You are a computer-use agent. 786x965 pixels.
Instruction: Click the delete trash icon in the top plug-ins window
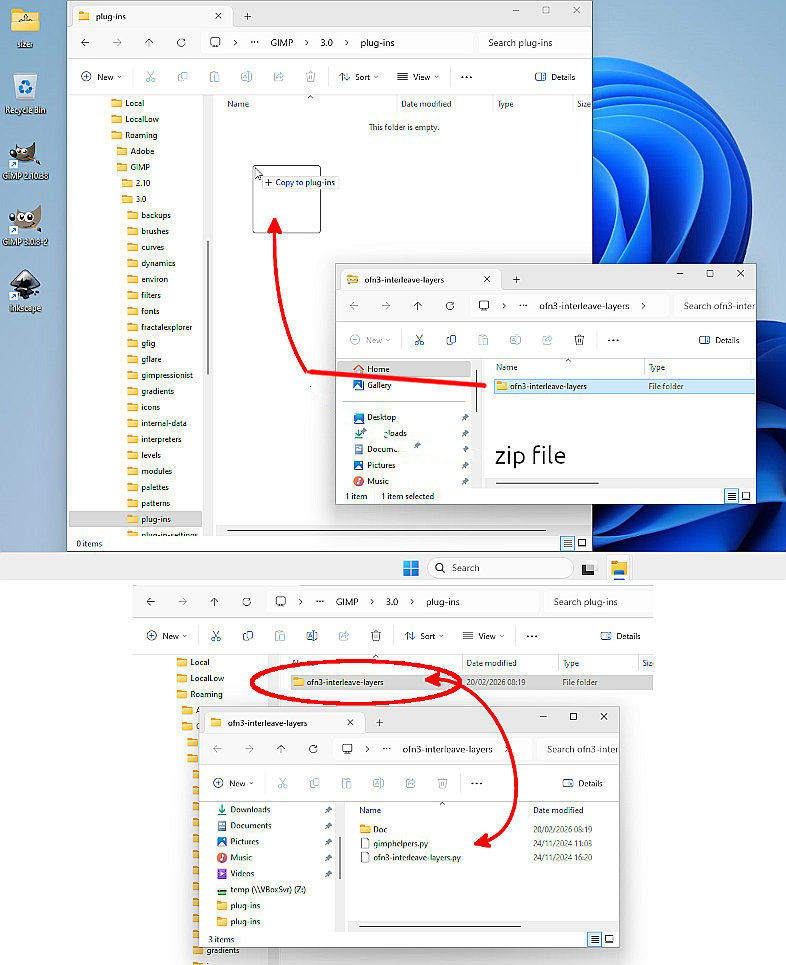pos(311,77)
